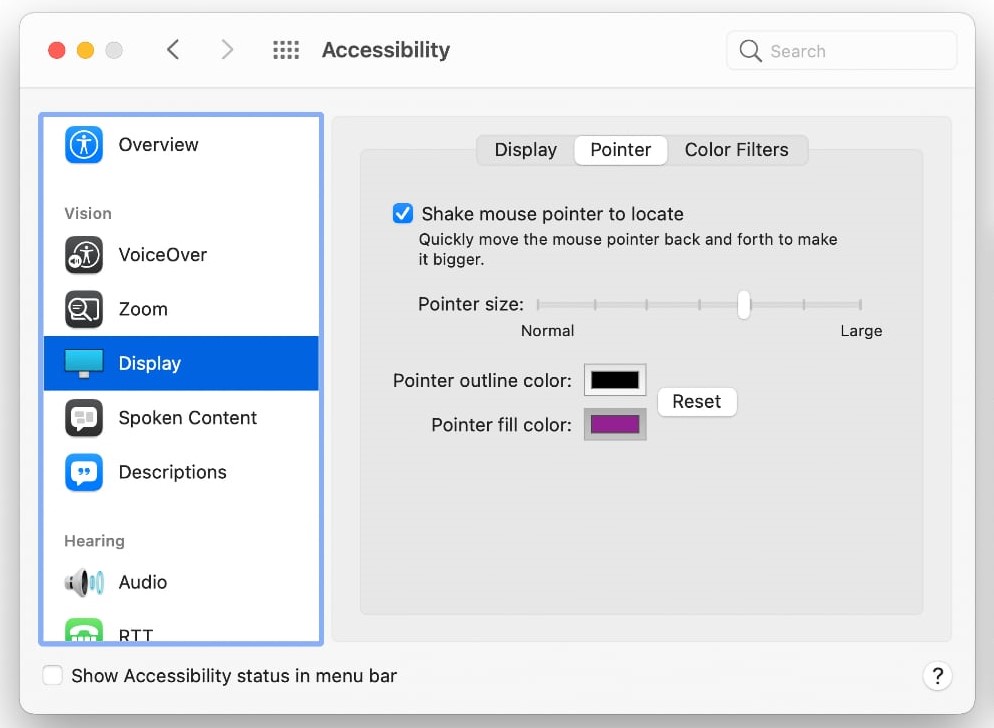Image resolution: width=994 pixels, height=728 pixels.
Task: Click the Display monitor icon
Action: pos(84,363)
